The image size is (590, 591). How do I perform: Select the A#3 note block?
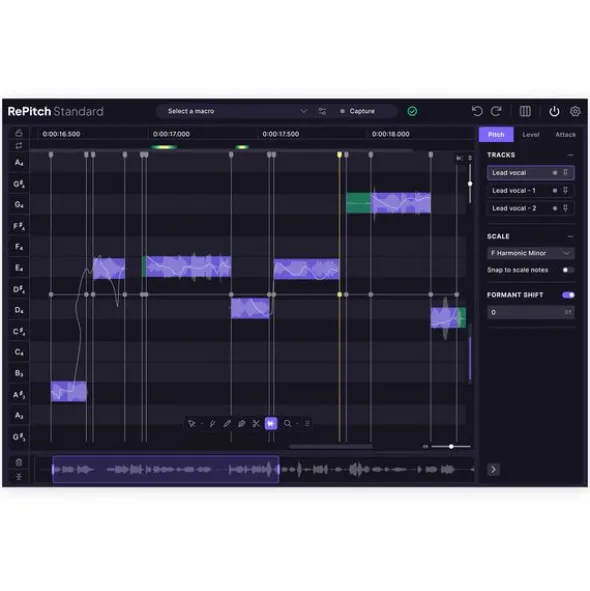click(x=69, y=392)
